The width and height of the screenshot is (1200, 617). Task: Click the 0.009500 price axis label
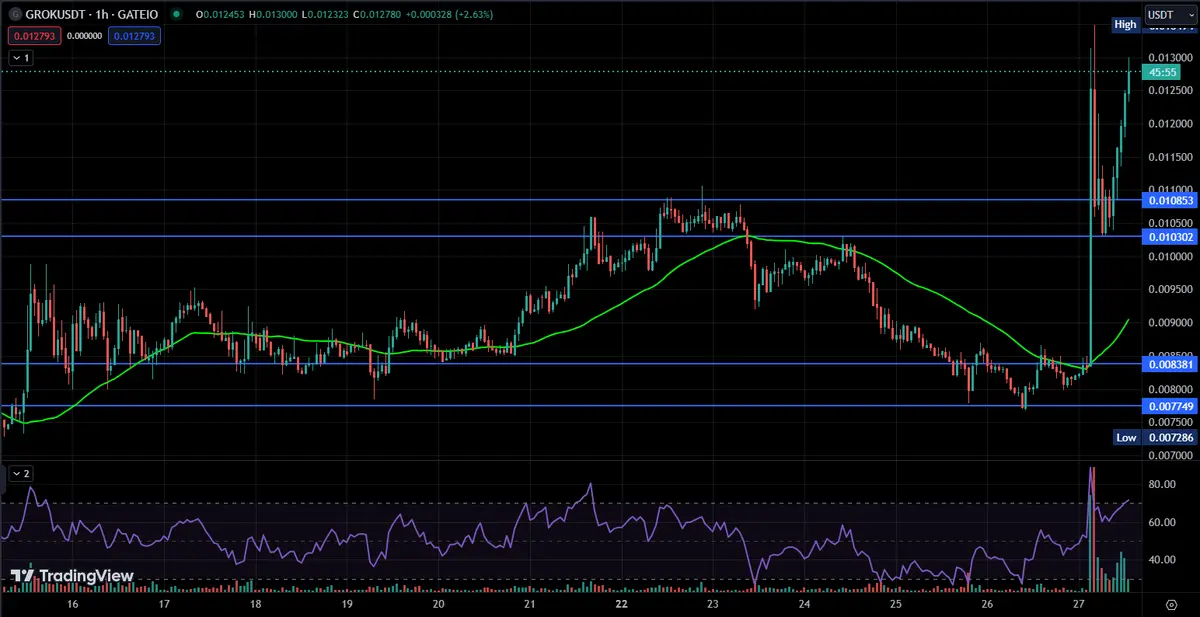click(1171, 290)
